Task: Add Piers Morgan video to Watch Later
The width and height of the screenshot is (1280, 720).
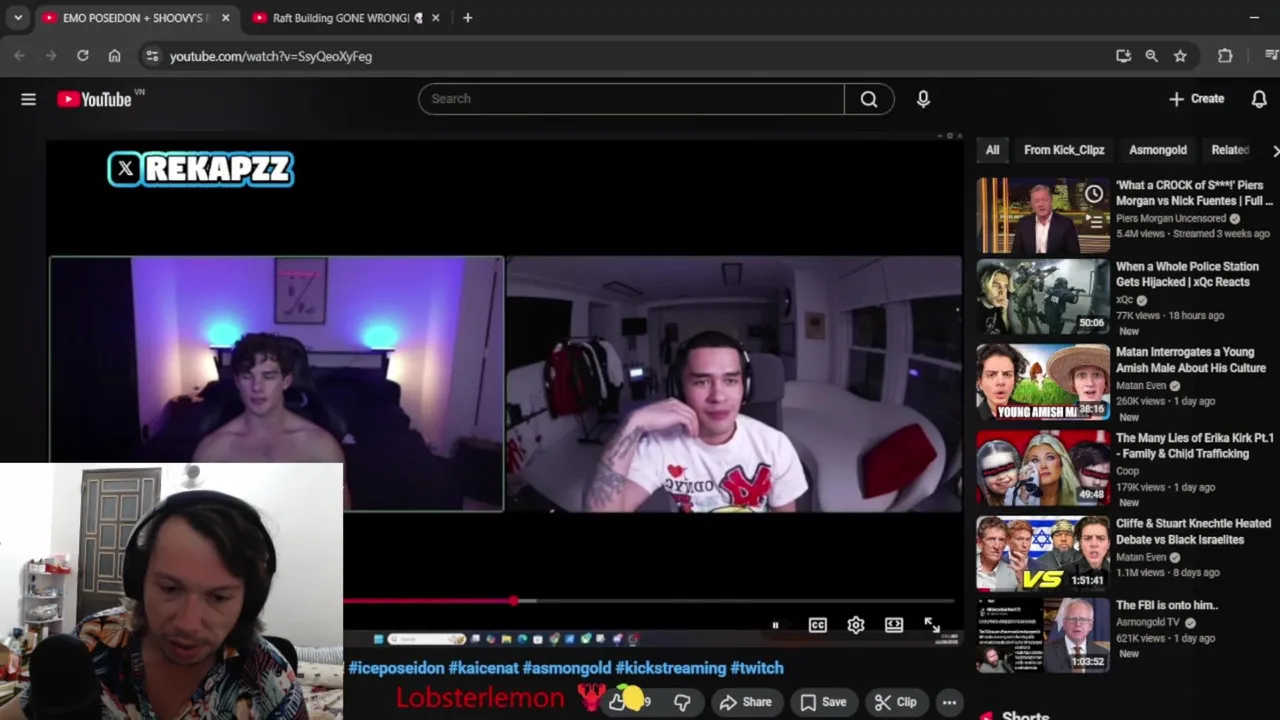Action: pos(1094,194)
